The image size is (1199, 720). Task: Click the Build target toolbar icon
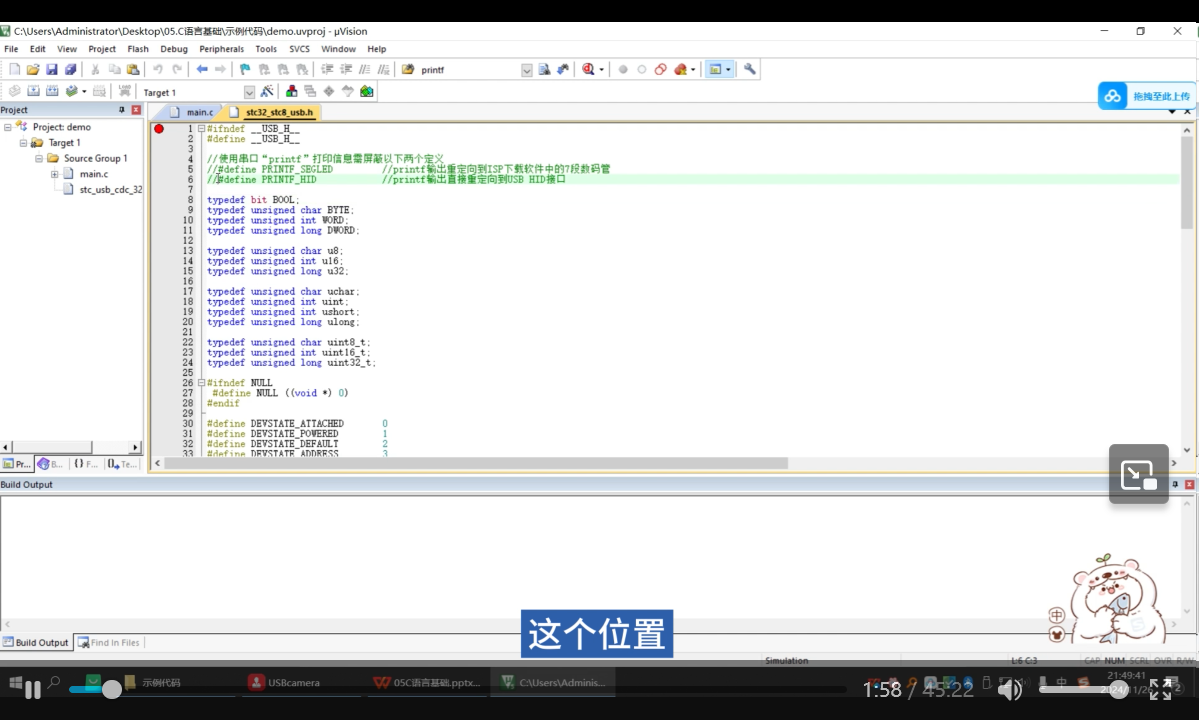click(x=34, y=92)
